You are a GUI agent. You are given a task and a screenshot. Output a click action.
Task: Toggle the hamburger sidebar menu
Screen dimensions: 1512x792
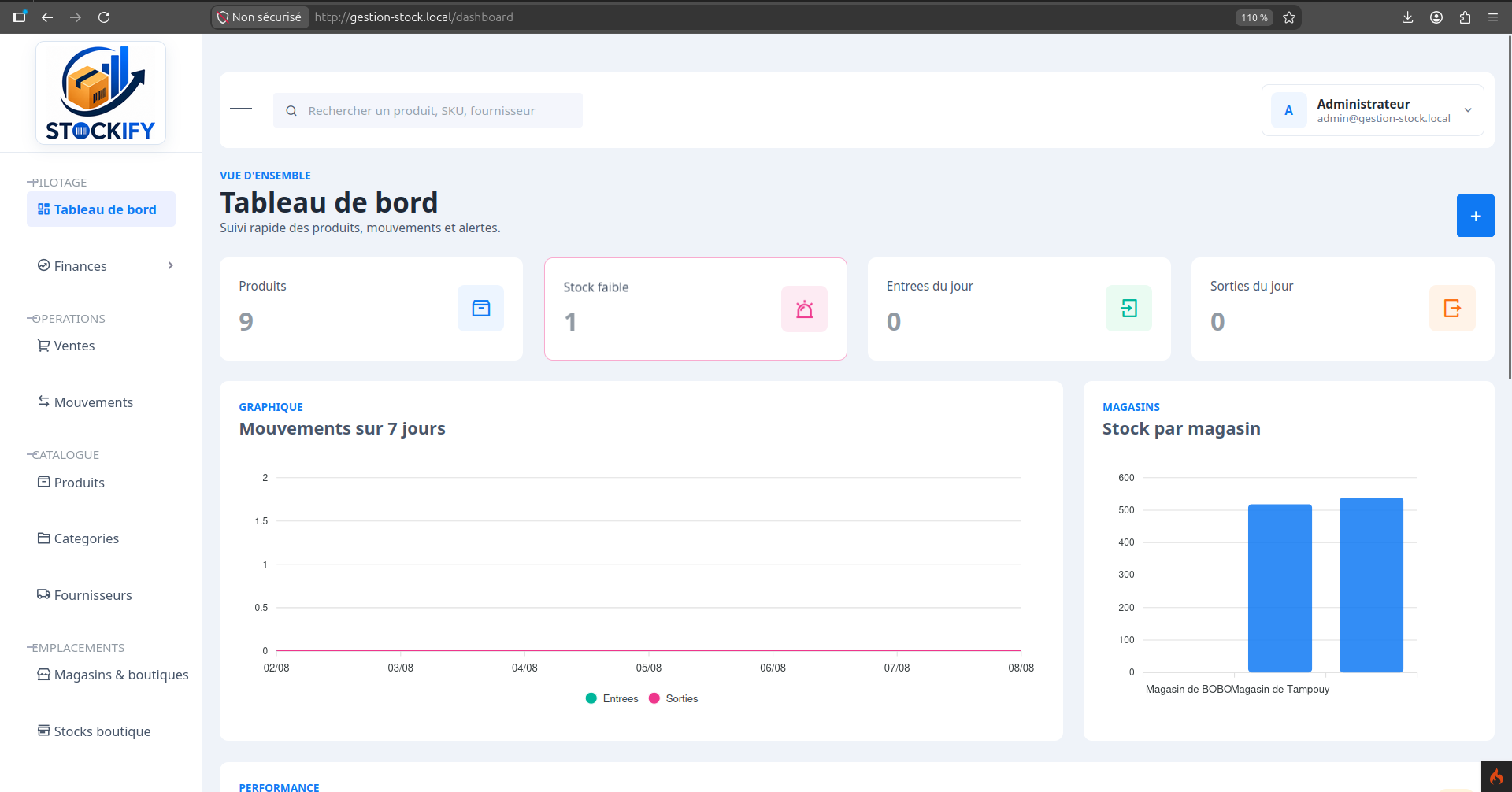tap(241, 112)
